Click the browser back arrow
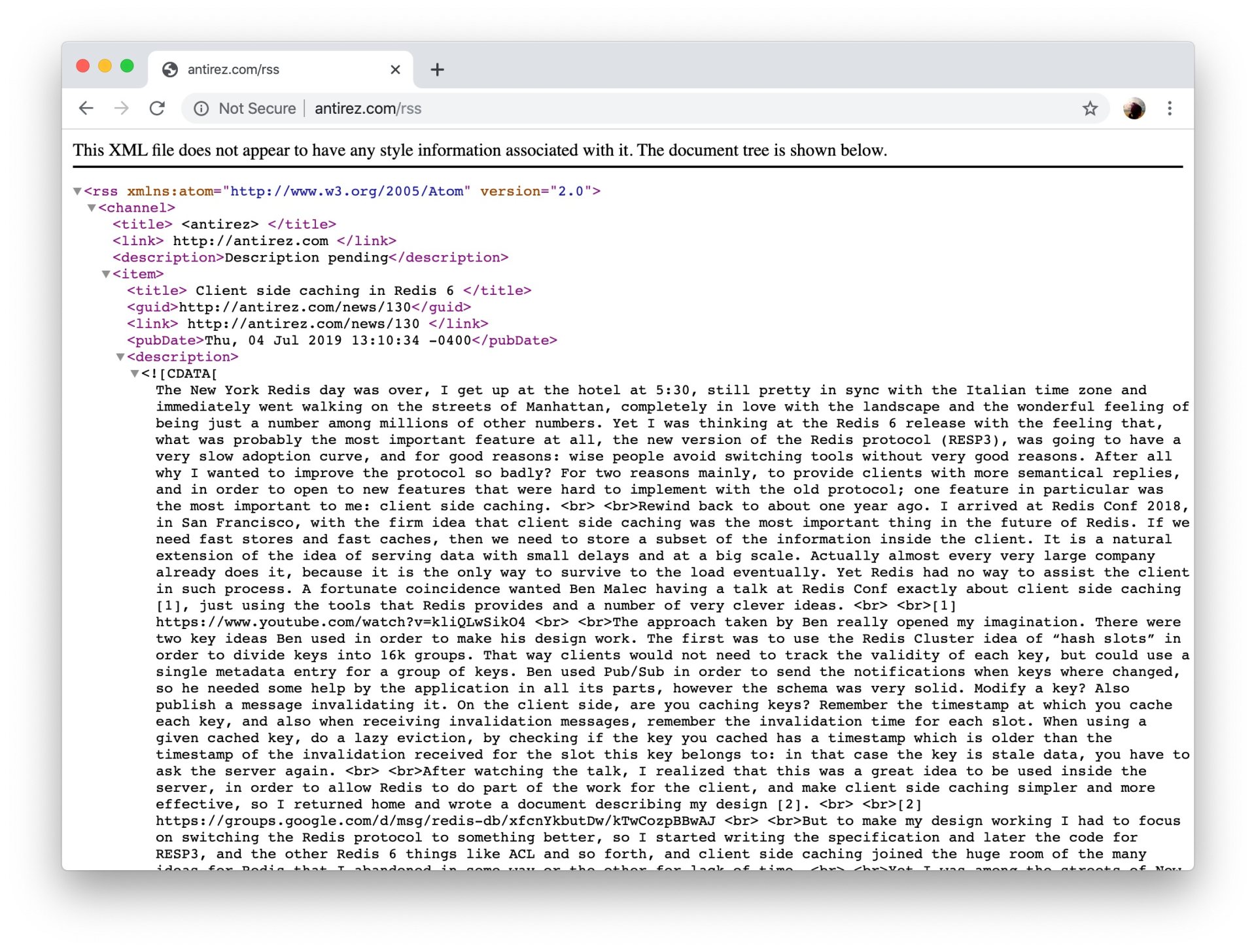Image resolution: width=1256 pixels, height=952 pixels. (x=86, y=109)
